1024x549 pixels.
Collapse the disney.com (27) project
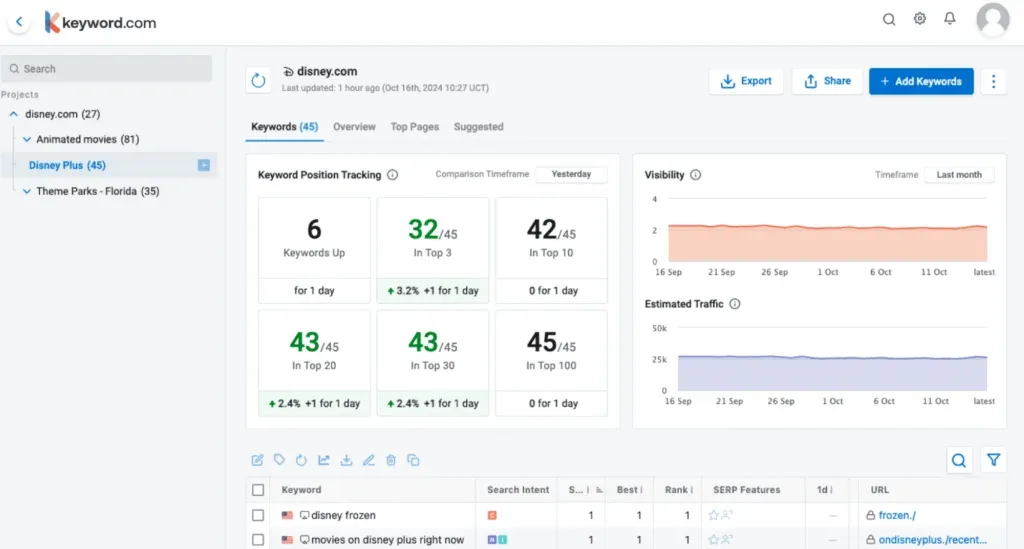coord(13,114)
